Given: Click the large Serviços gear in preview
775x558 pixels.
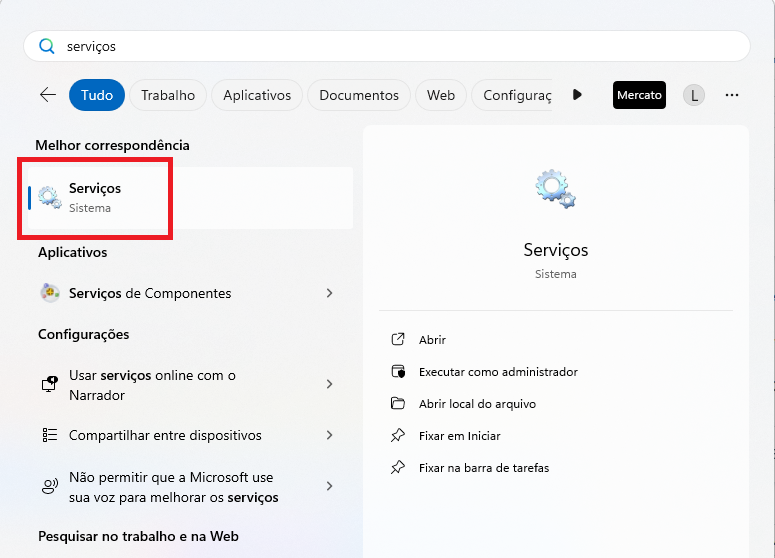Looking at the screenshot, I should [556, 189].
